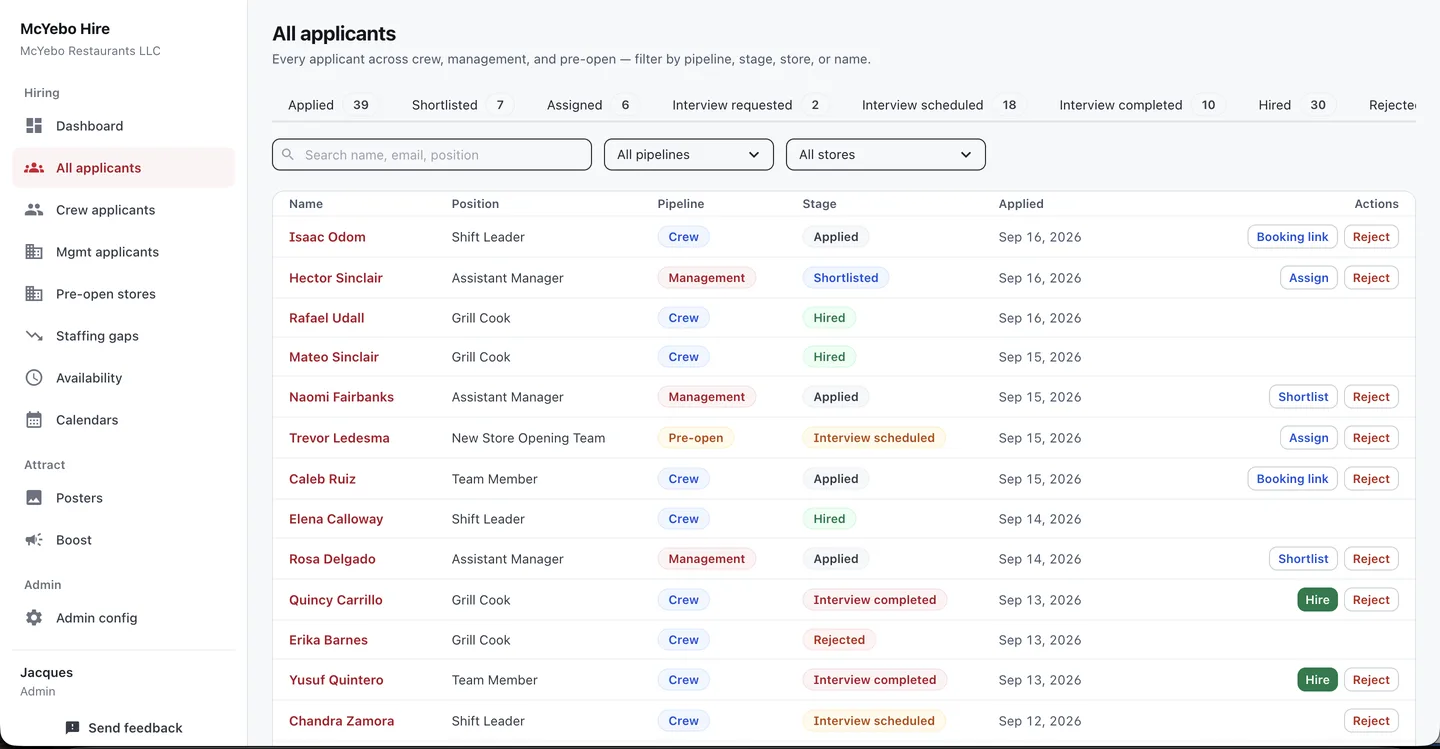Click the Boost megaphone icon

coord(34,540)
